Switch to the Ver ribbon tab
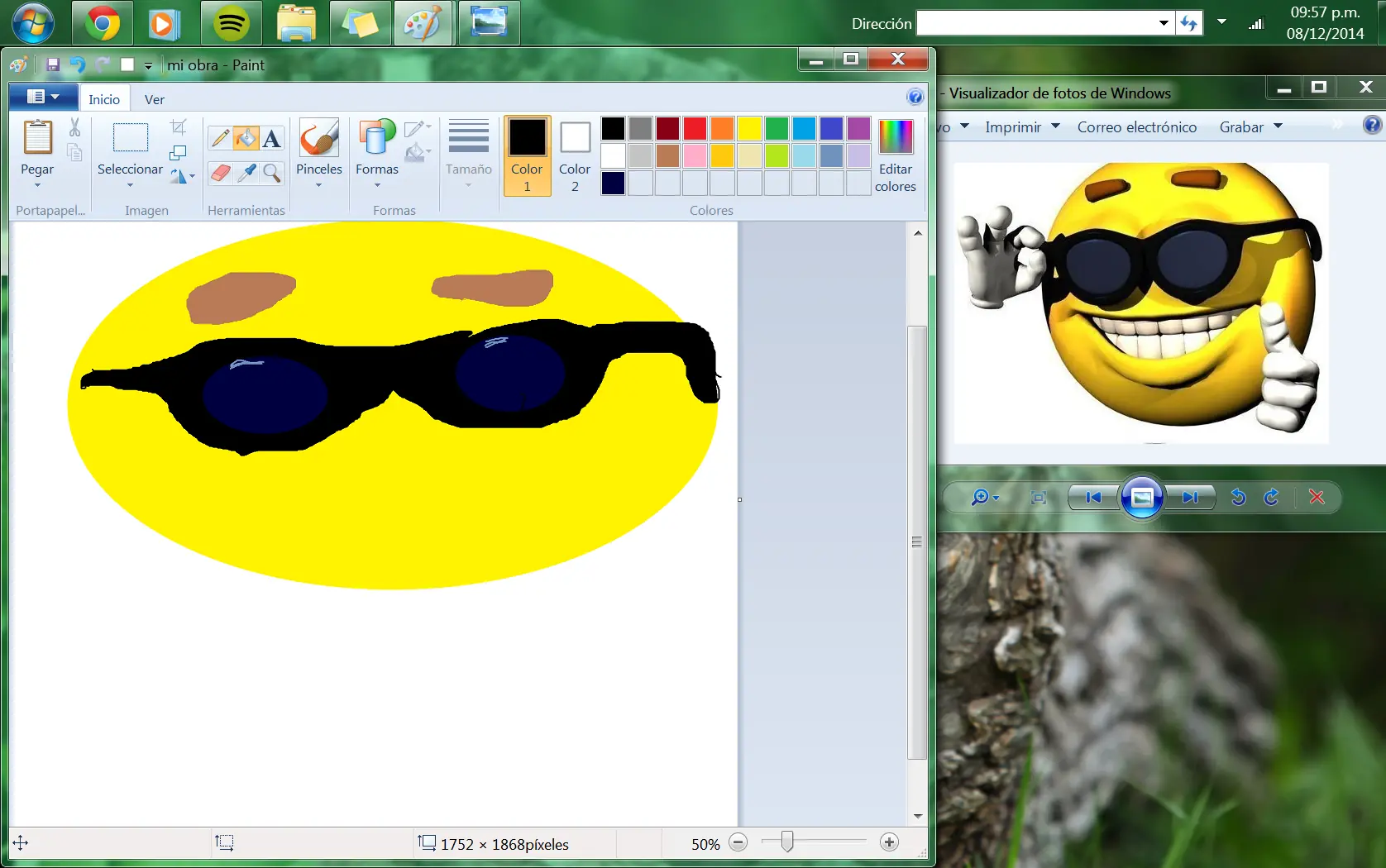1386x868 pixels. pos(155,98)
